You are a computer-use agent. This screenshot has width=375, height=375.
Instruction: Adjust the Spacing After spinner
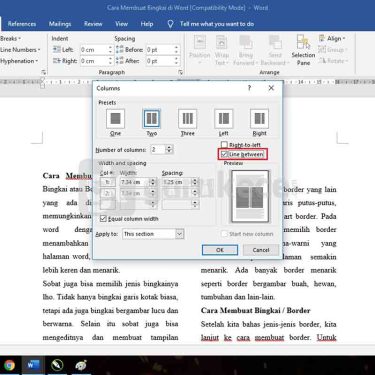[x=177, y=61]
